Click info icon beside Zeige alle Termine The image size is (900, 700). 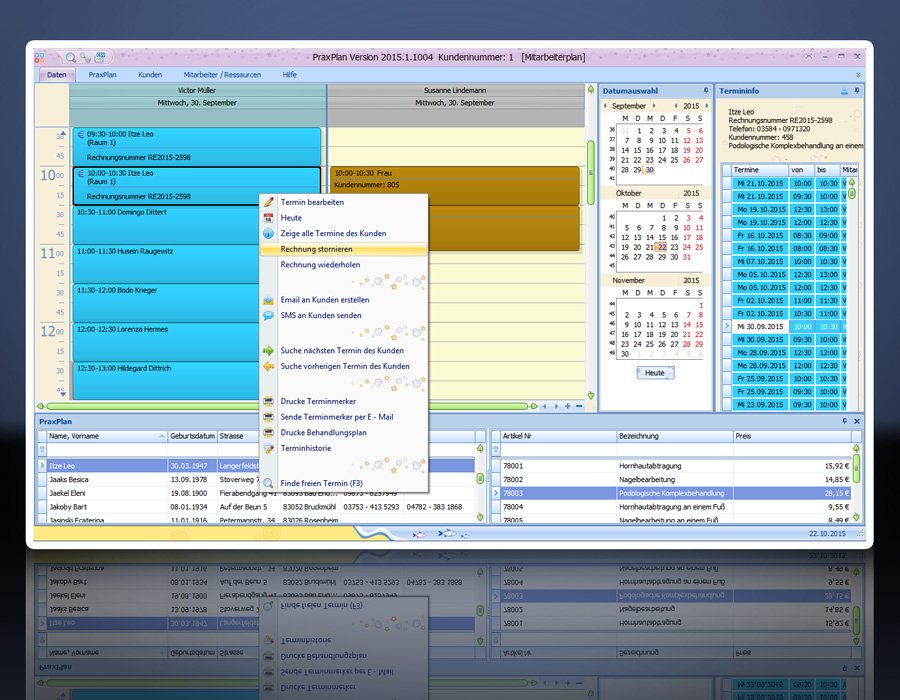[x=269, y=234]
